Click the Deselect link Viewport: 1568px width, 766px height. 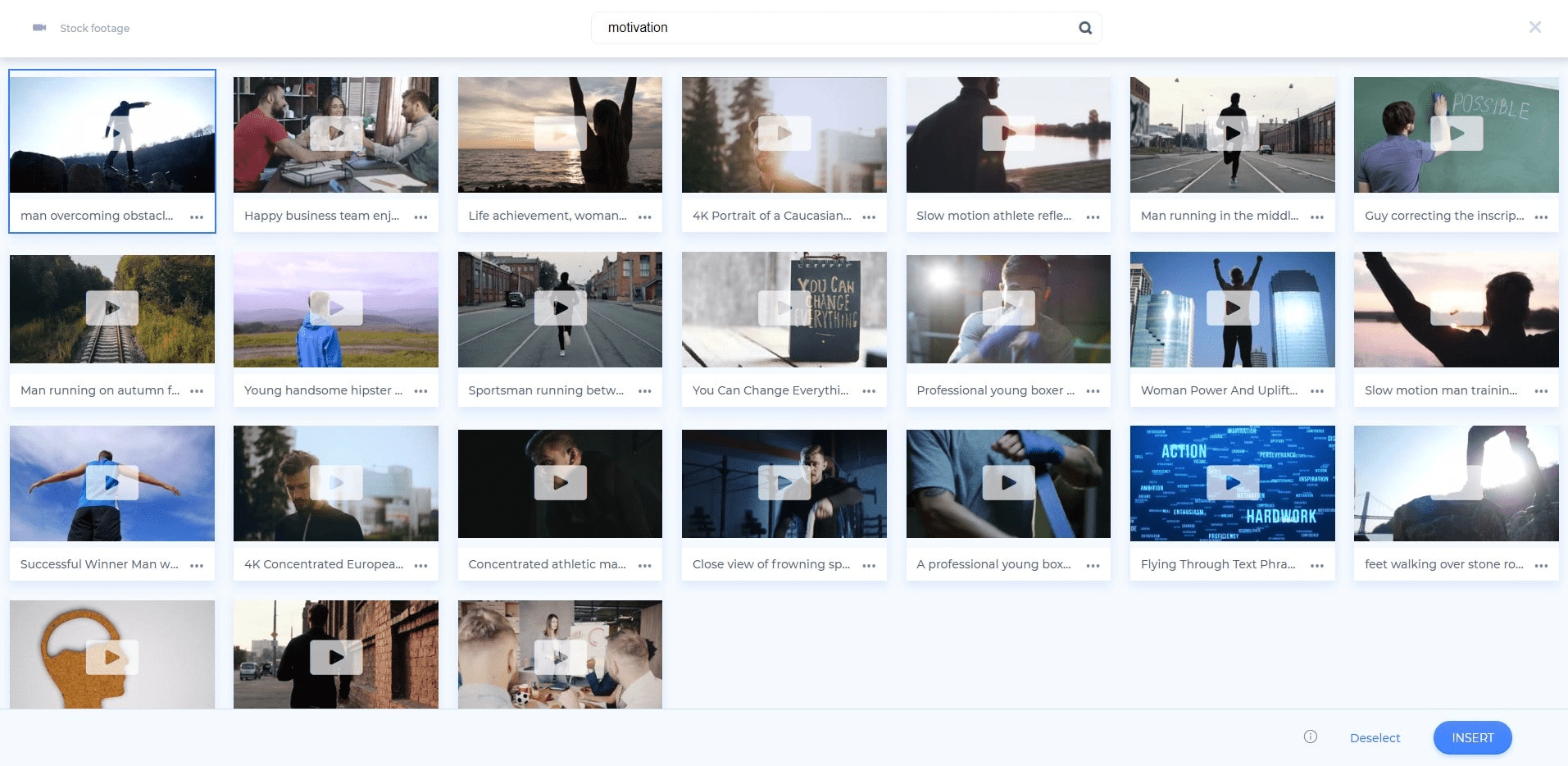[x=1375, y=737]
